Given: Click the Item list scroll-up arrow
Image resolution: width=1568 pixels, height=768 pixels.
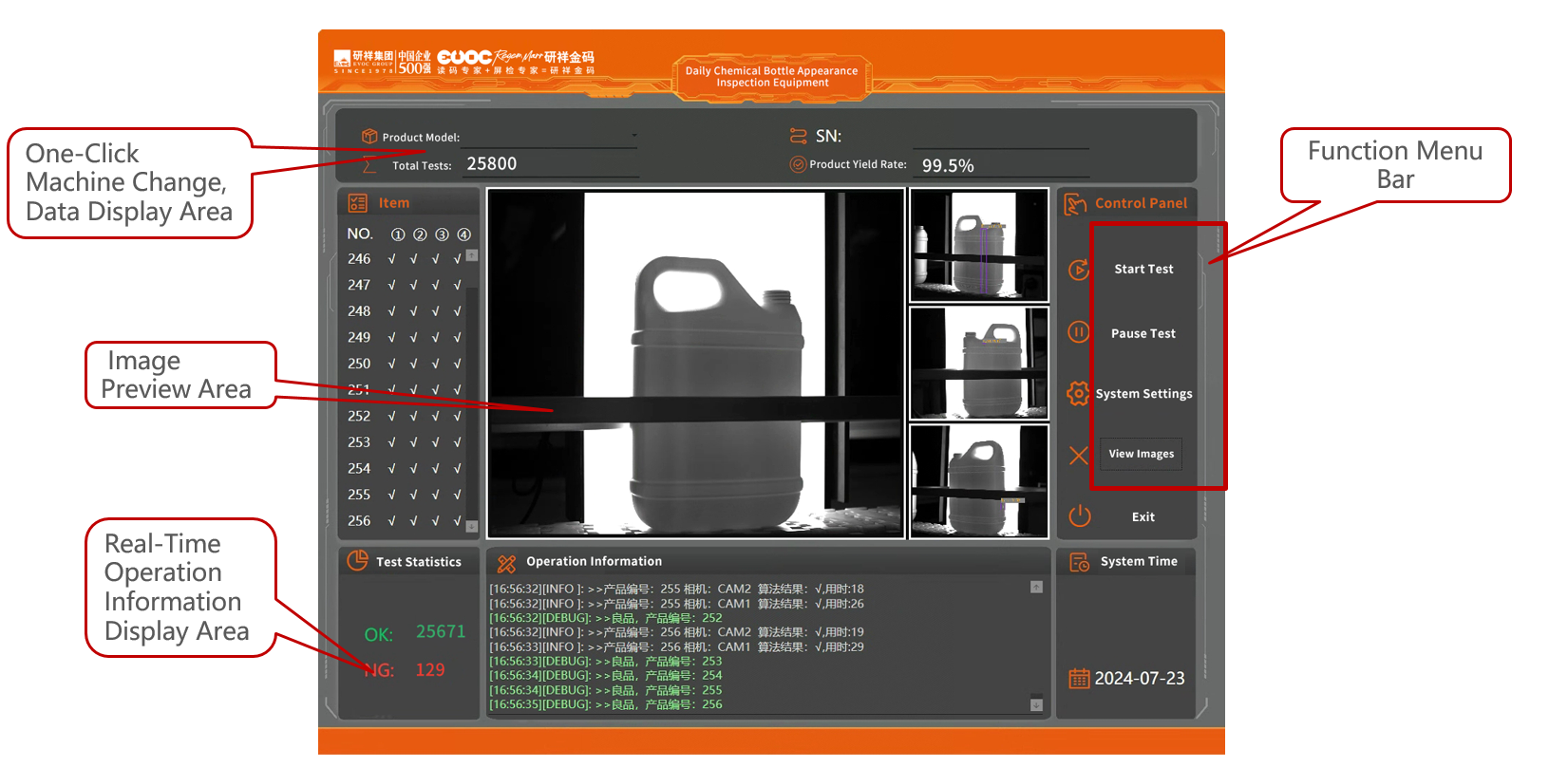Looking at the screenshot, I should pos(472,255).
